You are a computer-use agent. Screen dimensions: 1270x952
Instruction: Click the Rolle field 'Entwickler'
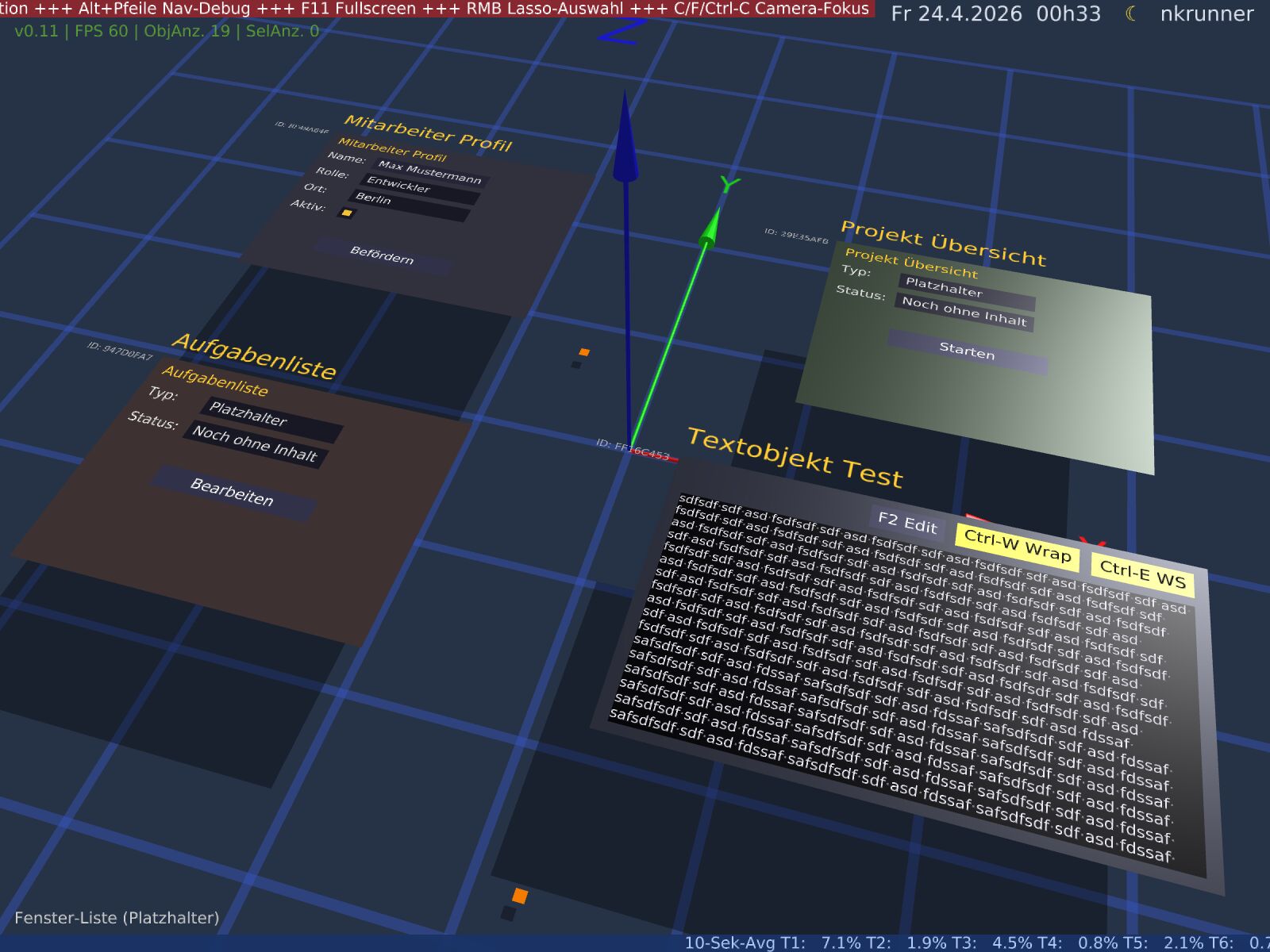tap(419, 187)
